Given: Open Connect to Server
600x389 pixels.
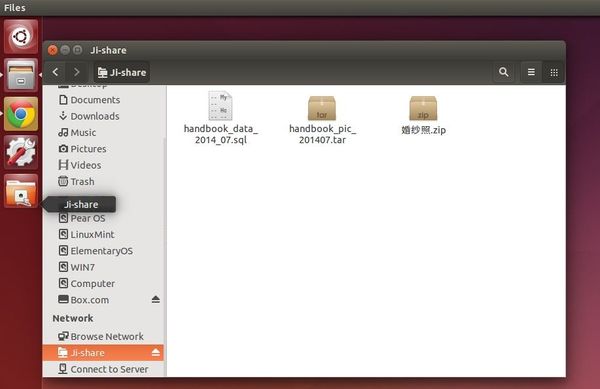Looking at the screenshot, I should 104,369.
